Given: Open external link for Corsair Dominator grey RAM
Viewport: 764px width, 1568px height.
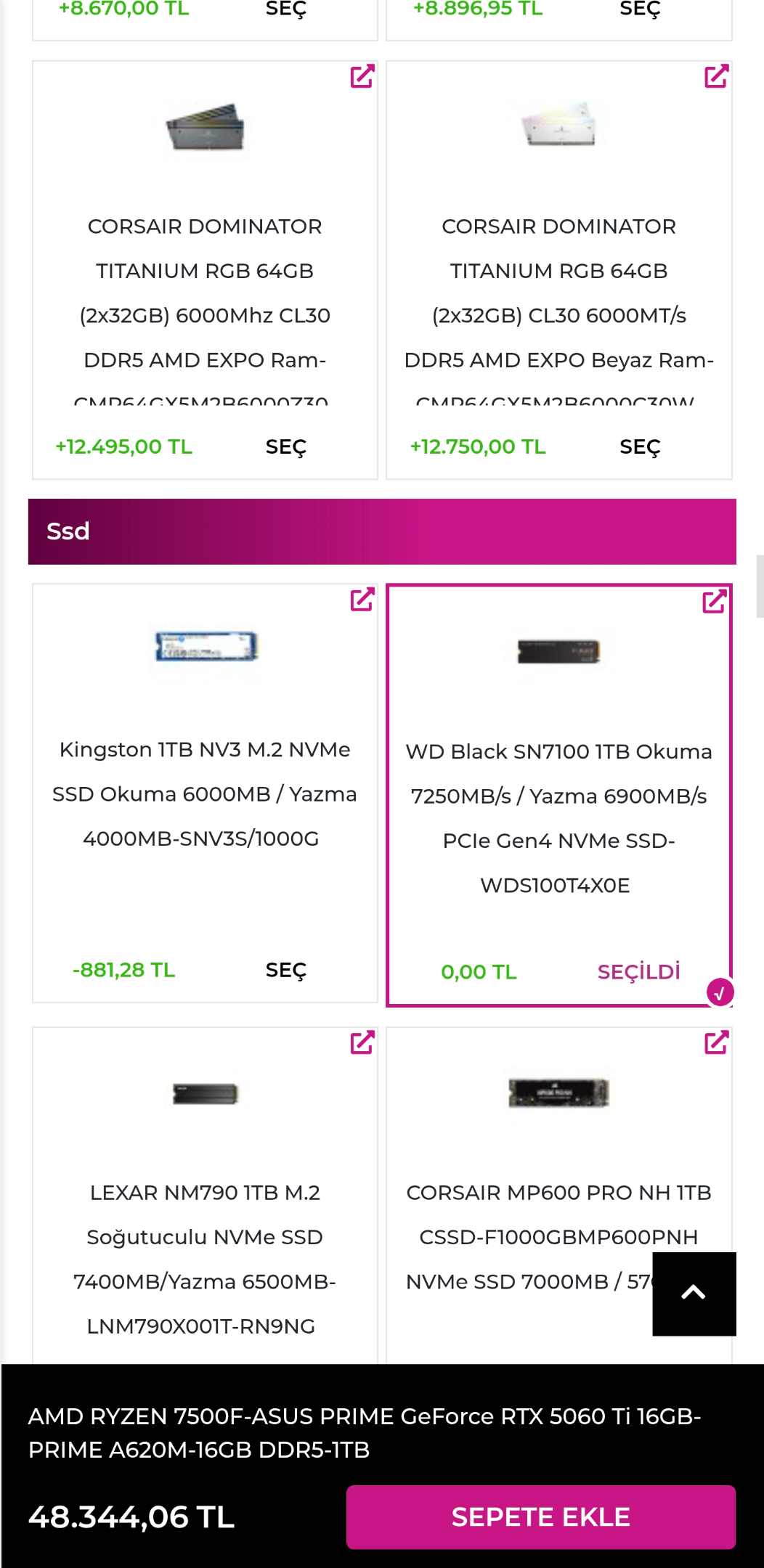Looking at the screenshot, I should point(362,76).
